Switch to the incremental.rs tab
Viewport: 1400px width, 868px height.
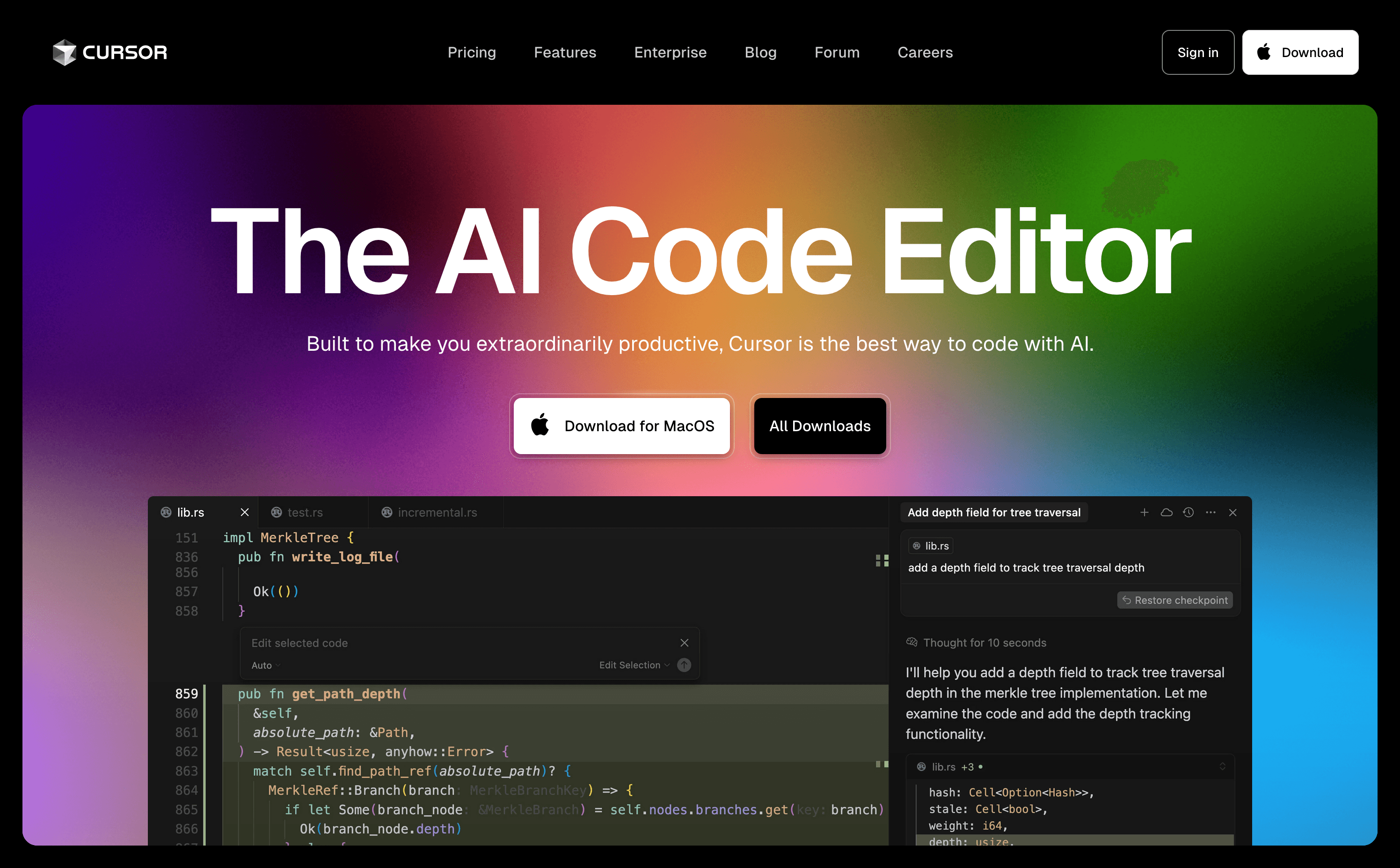(x=437, y=512)
